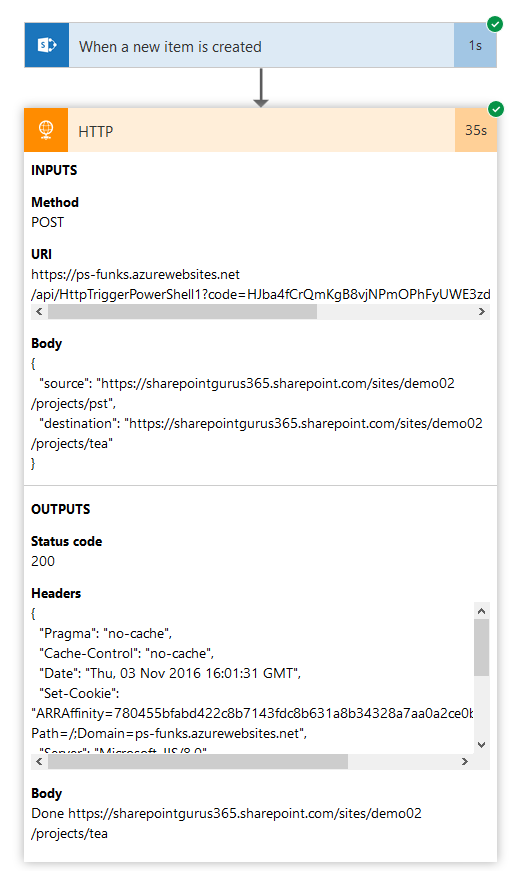509x871 pixels.
Task: Click the Headers vertical scroll up arrow
Action: click(482, 611)
